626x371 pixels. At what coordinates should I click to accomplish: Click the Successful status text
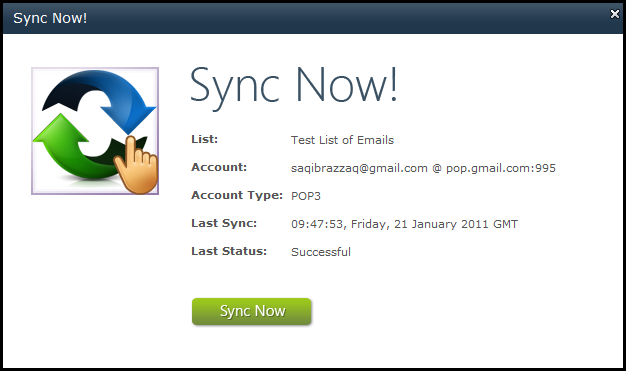[321, 252]
